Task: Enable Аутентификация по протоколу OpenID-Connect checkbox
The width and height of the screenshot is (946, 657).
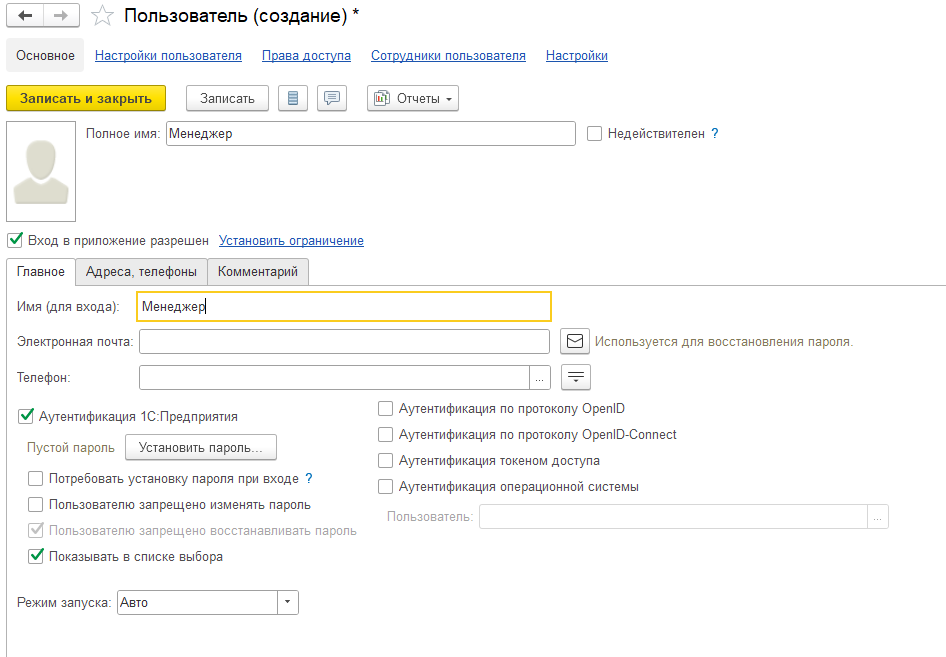Action: pos(386,434)
